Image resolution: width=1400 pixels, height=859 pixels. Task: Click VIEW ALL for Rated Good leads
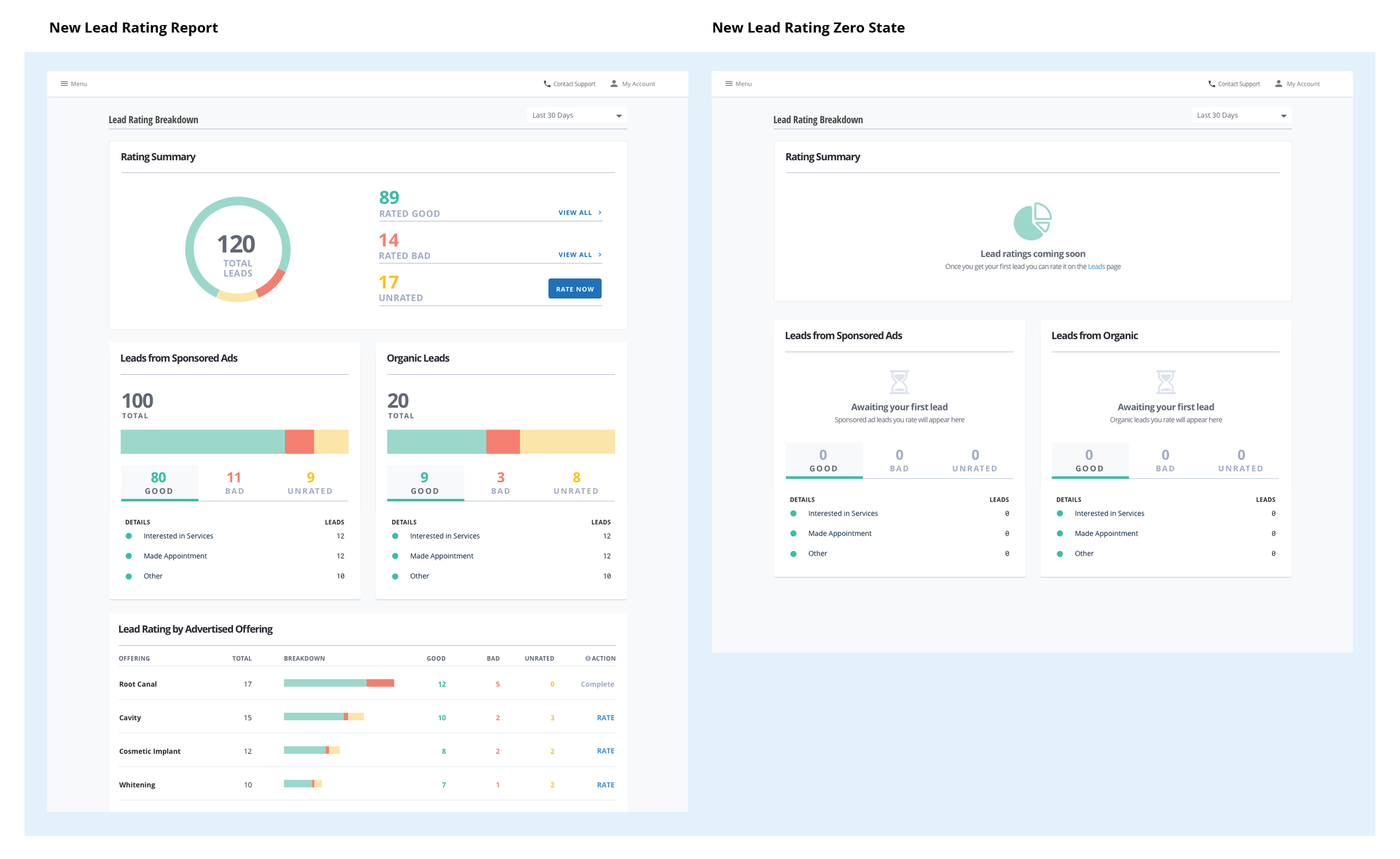point(576,212)
